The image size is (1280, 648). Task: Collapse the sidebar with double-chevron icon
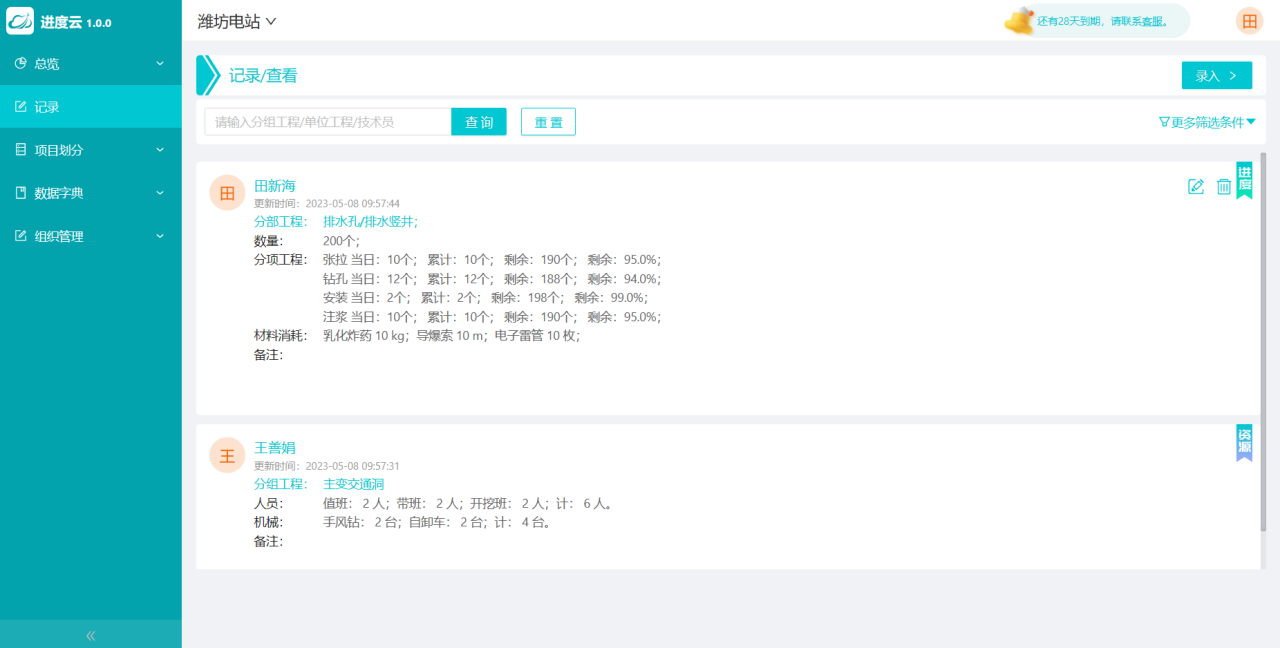tap(90, 635)
